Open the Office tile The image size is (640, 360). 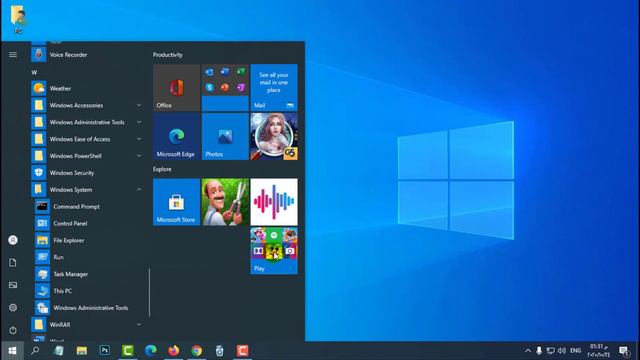click(x=176, y=87)
